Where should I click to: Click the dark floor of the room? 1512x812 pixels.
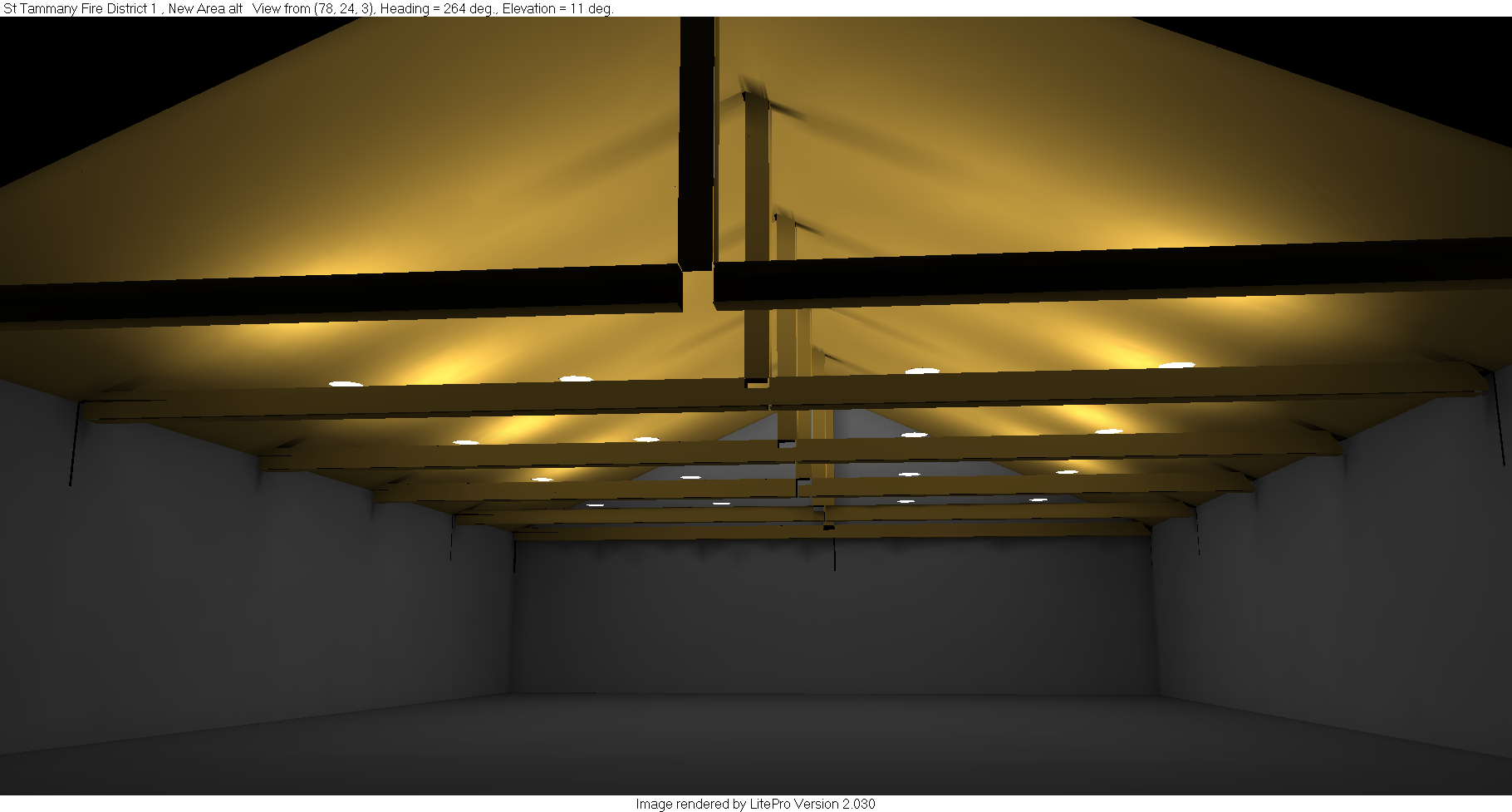coord(748,748)
